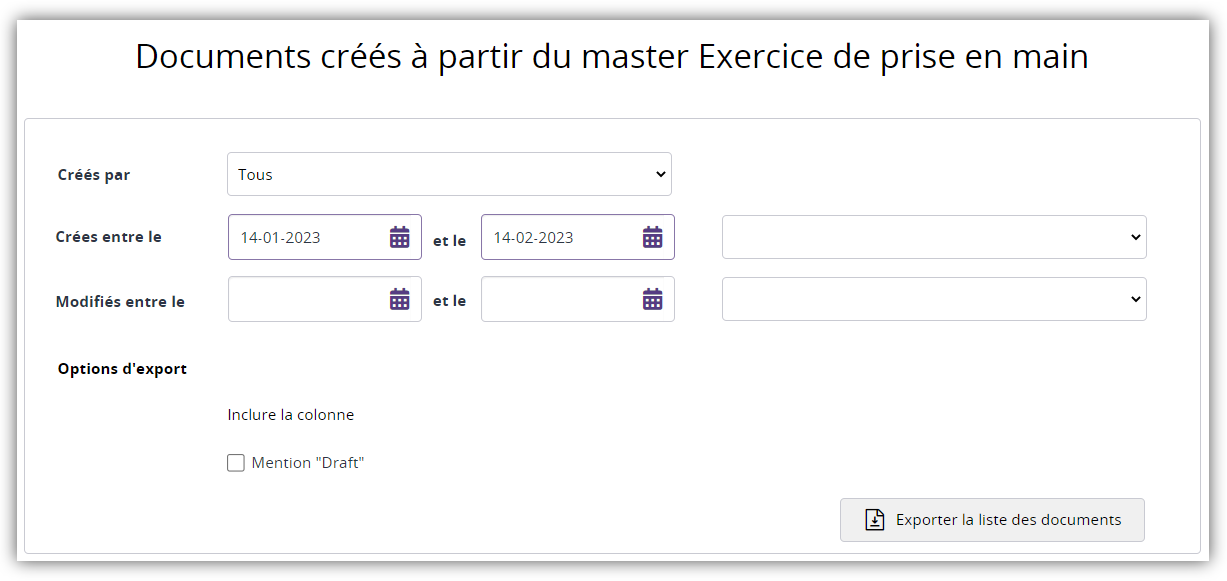Image resolution: width=1227 pixels, height=581 pixels.
Task: Open calendar for 'Modifiés entre le' start date
Action: pos(400,299)
